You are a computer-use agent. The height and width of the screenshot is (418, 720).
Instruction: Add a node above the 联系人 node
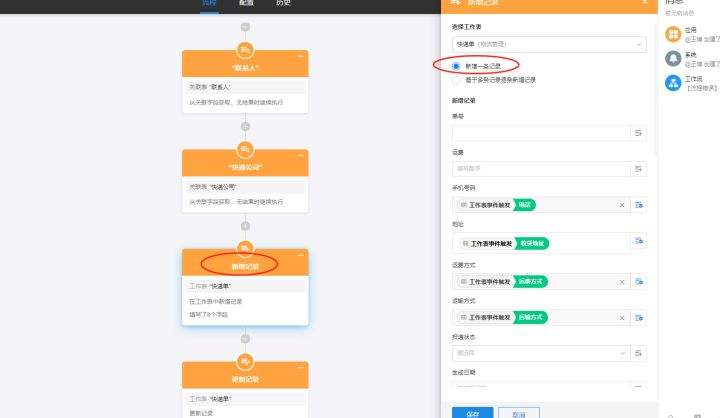point(245,27)
